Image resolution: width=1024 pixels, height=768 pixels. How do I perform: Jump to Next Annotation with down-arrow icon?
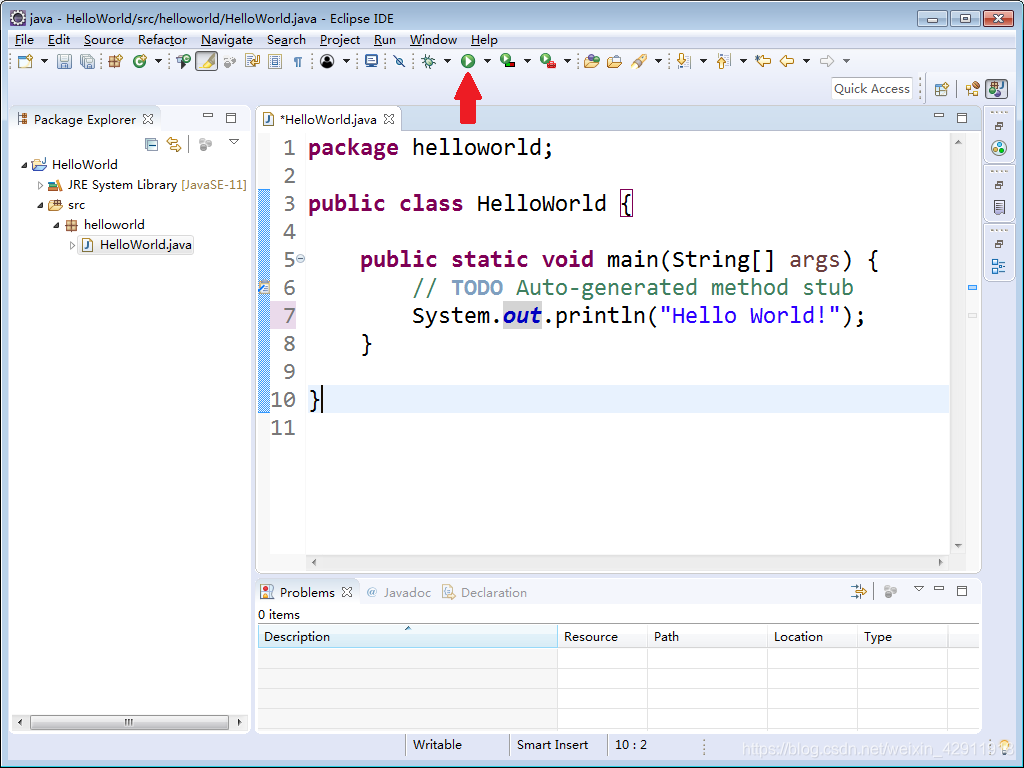point(683,61)
